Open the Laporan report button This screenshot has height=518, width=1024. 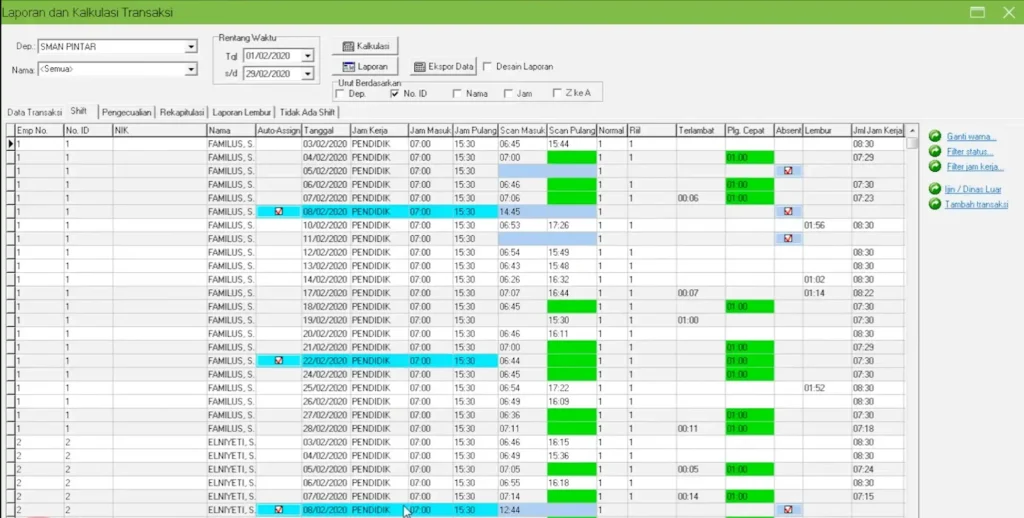(365, 66)
